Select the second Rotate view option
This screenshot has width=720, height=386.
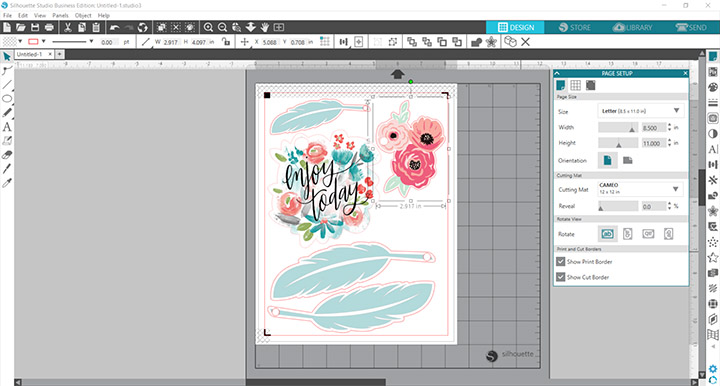[x=627, y=234]
